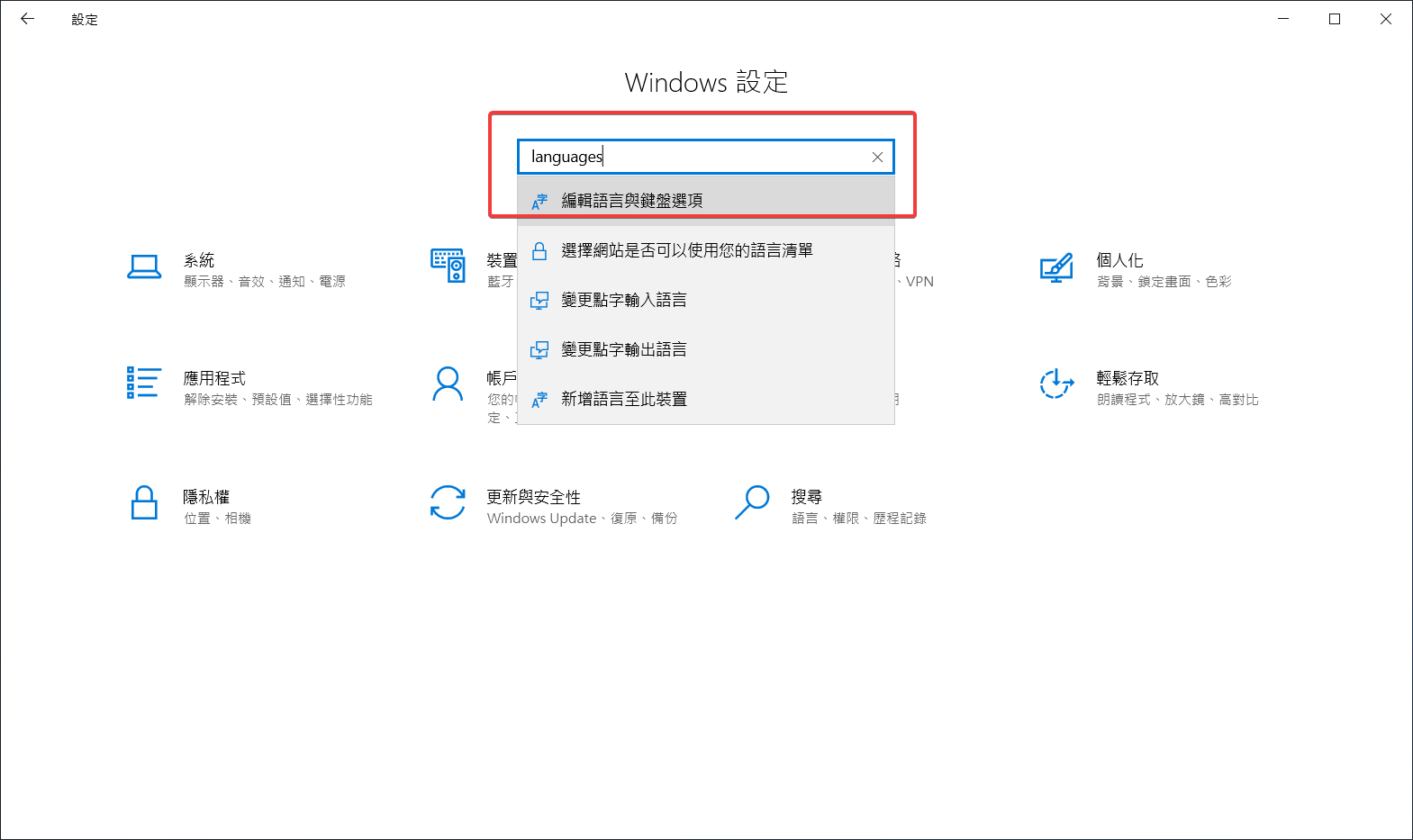
Task: Click the back arrow in title bar
Action: pyautogui.click(x=27, y=19)
